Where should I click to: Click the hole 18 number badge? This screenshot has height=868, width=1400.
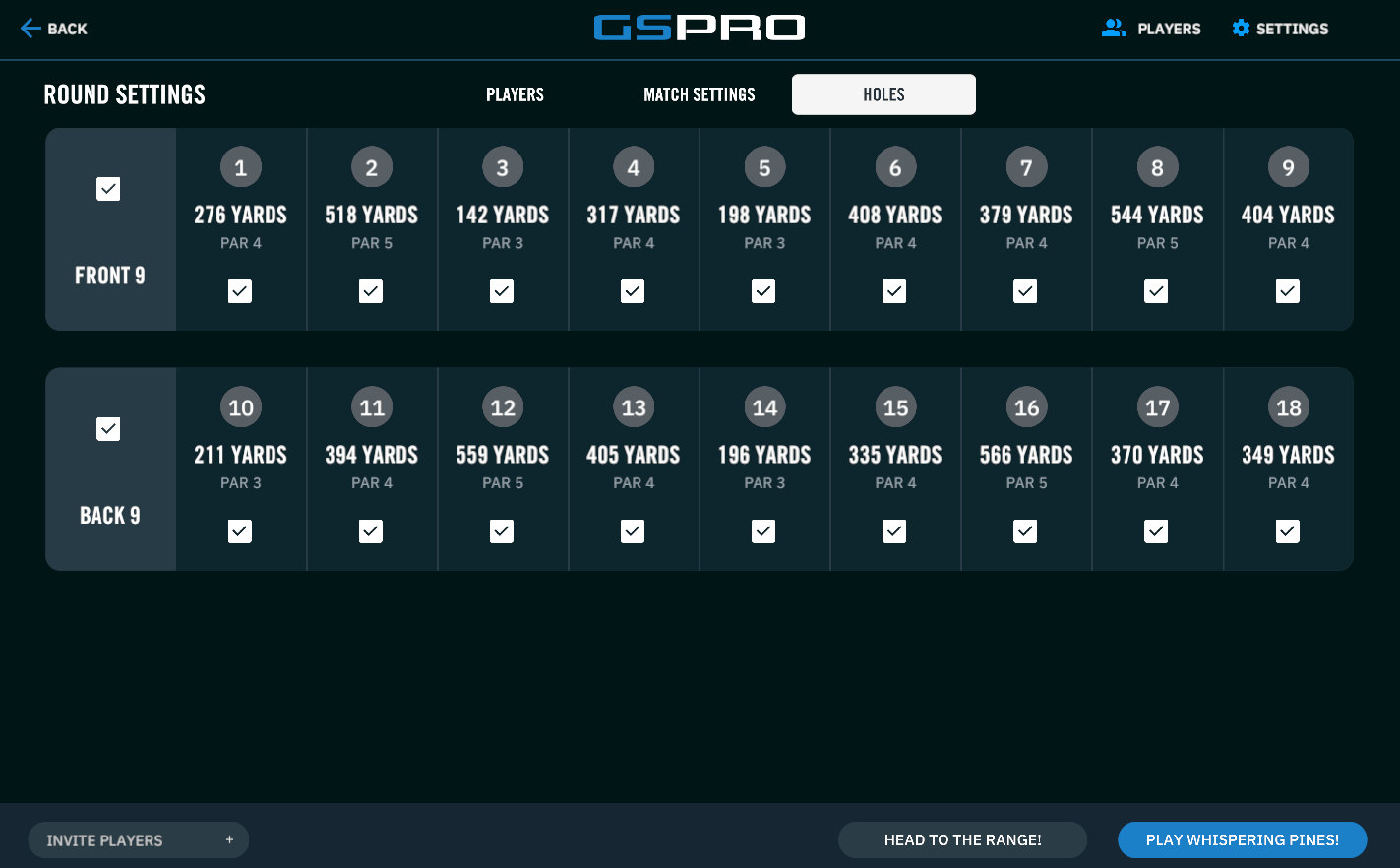coord(1288,407)
